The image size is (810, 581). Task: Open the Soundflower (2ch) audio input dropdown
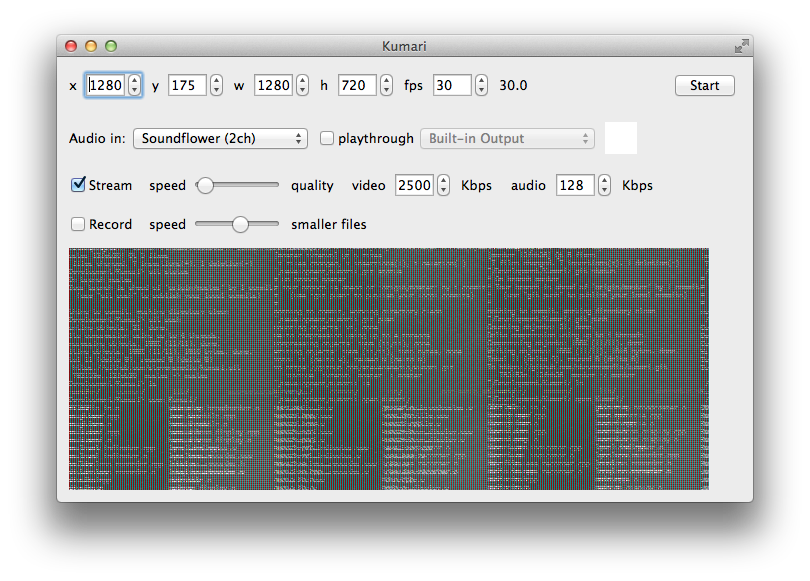220,139
